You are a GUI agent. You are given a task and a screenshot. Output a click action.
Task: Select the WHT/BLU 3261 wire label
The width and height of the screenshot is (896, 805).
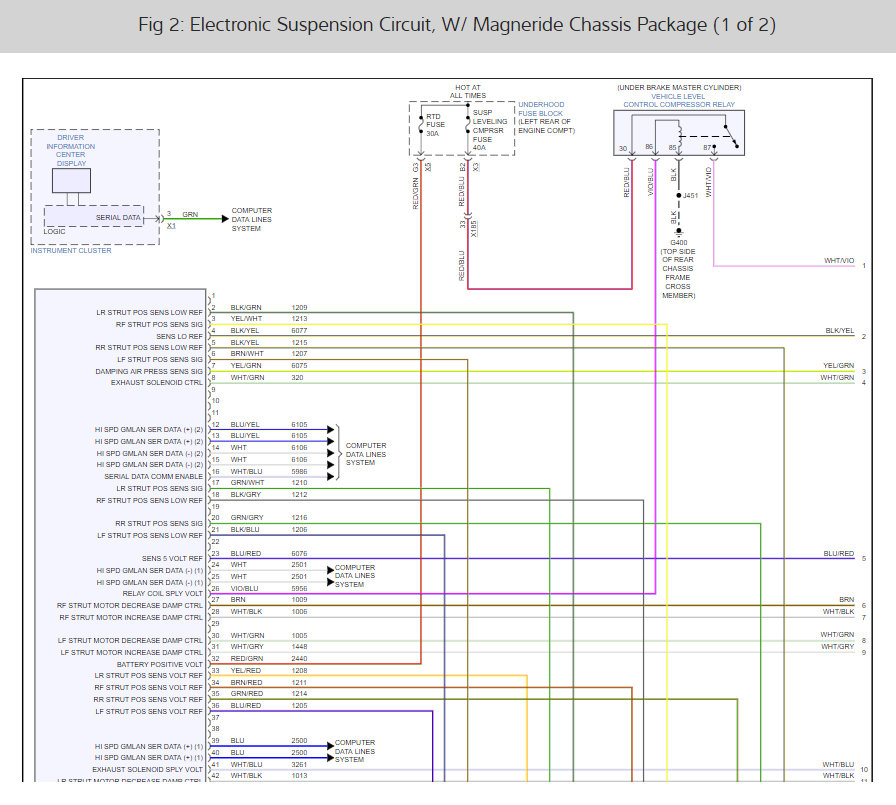click(269, 764)
